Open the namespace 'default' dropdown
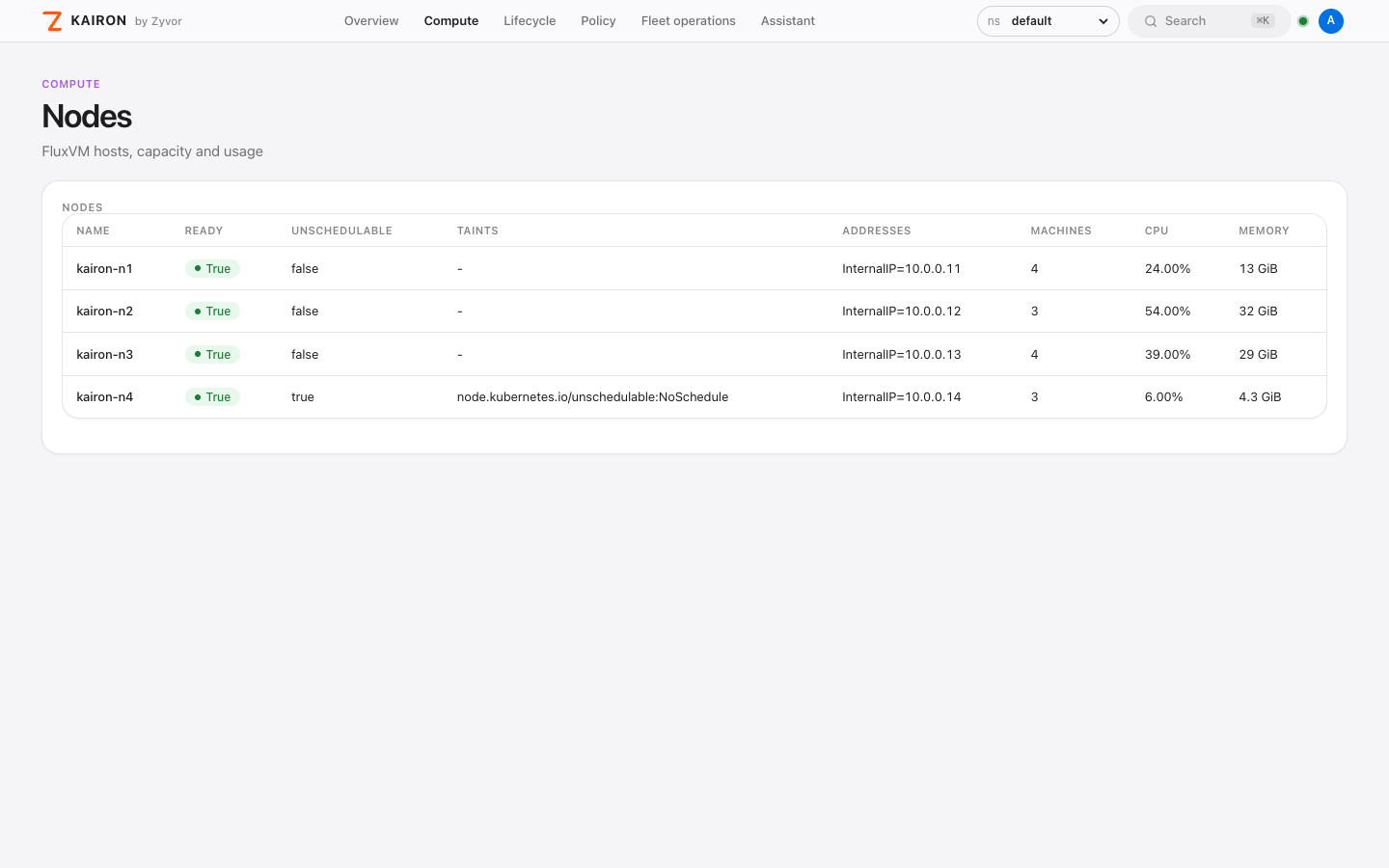This screenshot has width=1389, height=868. pos(1048,21)
